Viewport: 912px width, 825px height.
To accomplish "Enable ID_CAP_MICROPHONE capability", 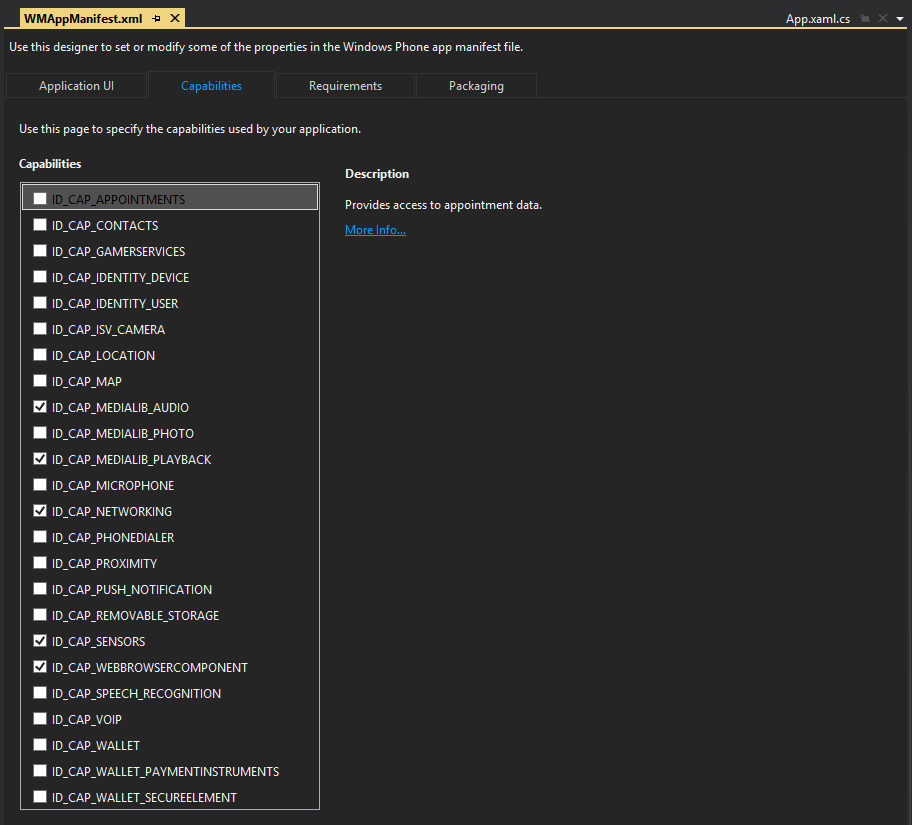I will [x=40, y=485].
